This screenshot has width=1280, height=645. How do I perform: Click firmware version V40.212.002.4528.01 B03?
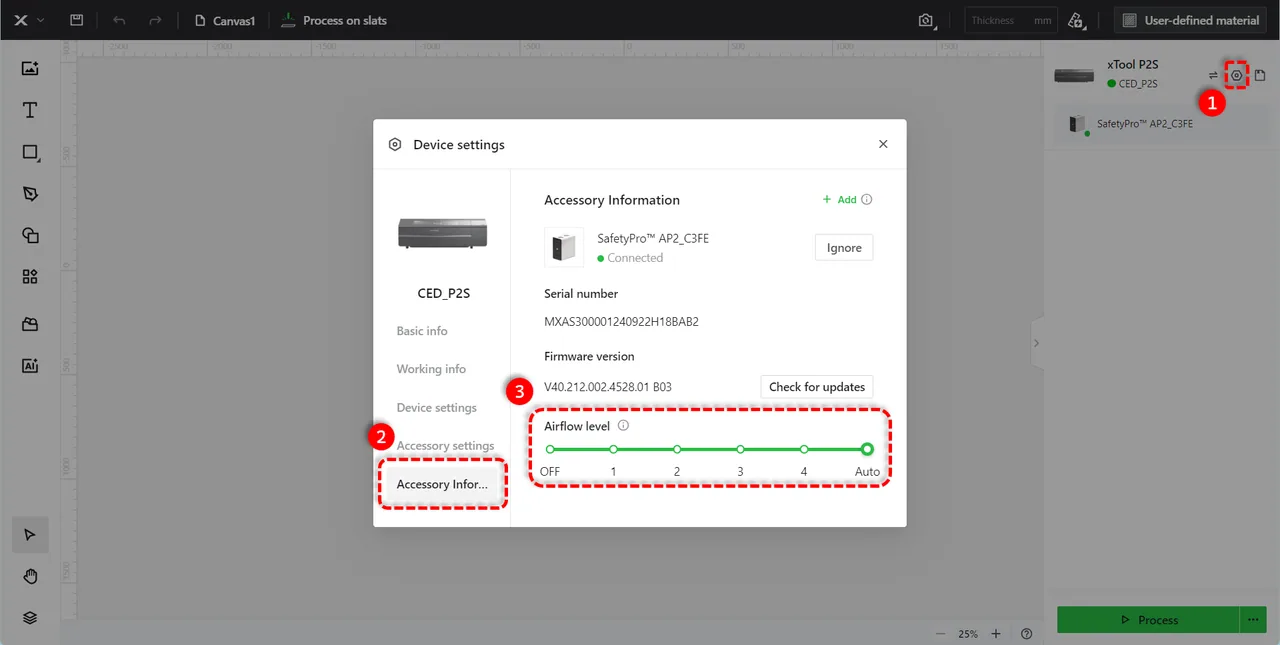click(608, 387)
